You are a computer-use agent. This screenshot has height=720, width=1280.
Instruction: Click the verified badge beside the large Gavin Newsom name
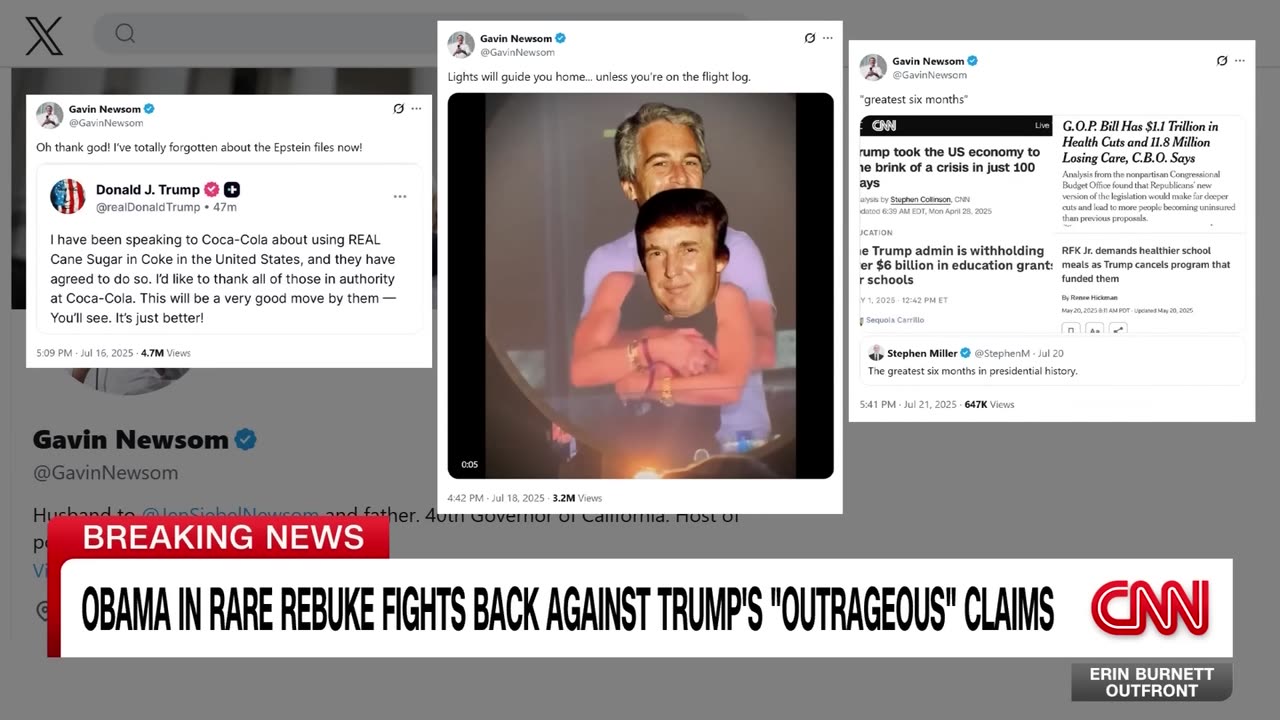coord(246,439)
